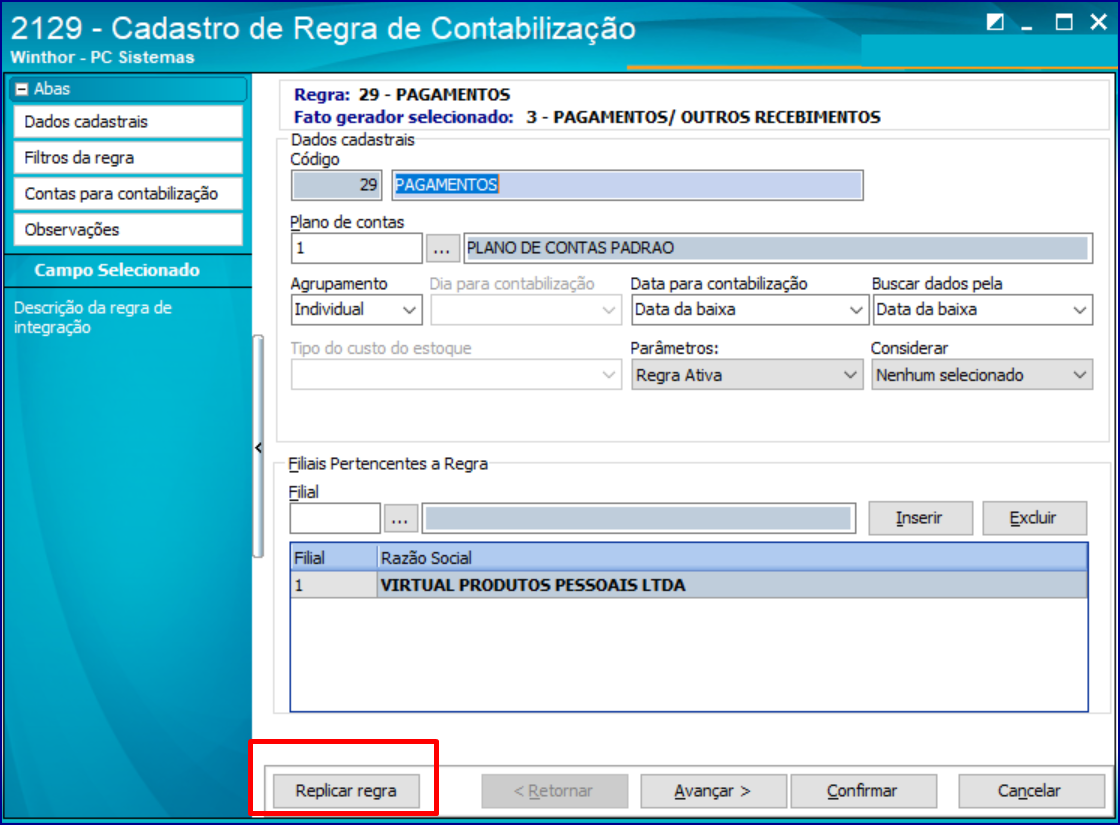Click the Confirmar button
Screen dimensions: 1120x825
point(863,791)
